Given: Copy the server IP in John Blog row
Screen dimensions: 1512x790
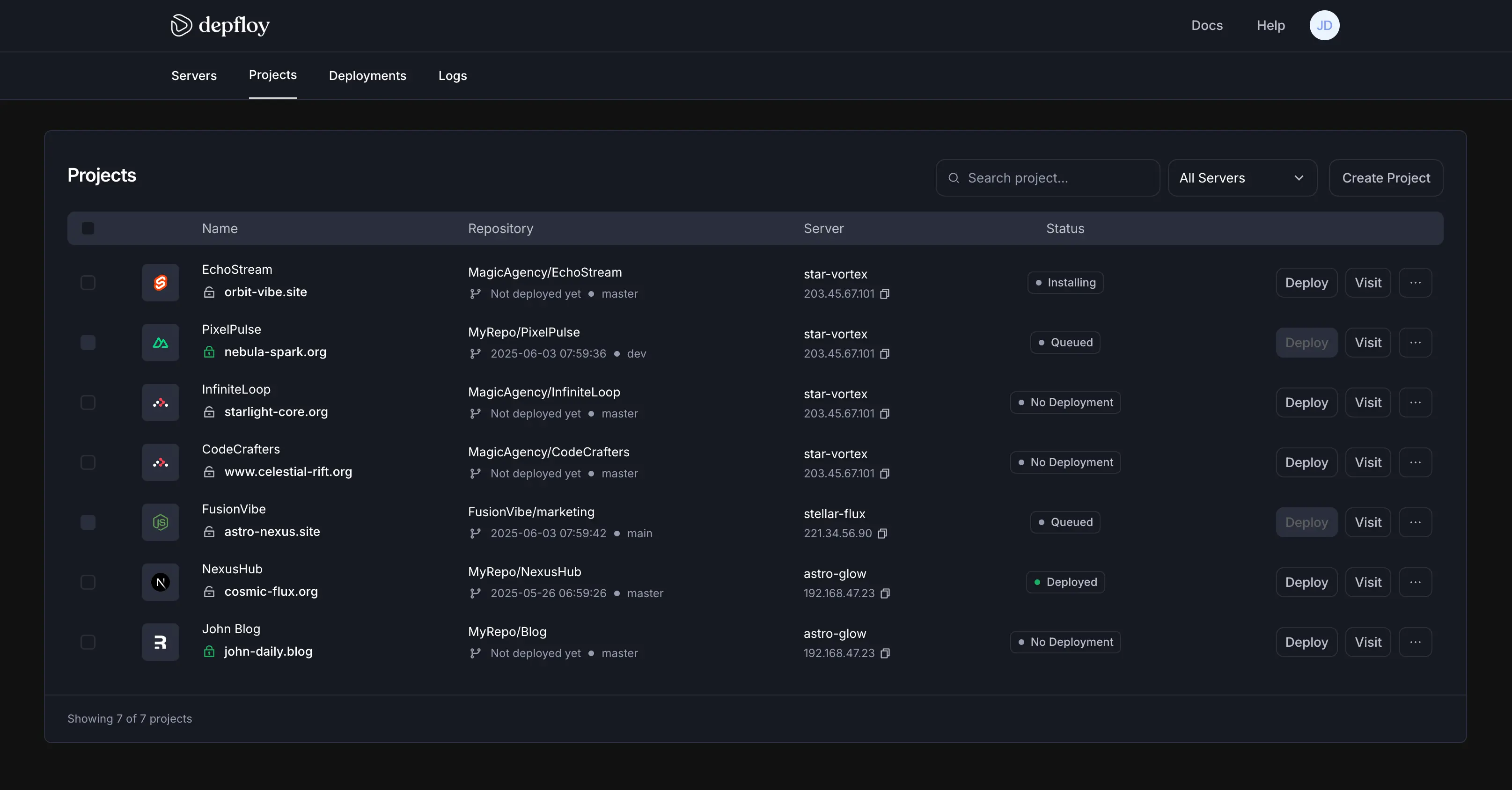Looking at the screenshot, I should point(885,653).
